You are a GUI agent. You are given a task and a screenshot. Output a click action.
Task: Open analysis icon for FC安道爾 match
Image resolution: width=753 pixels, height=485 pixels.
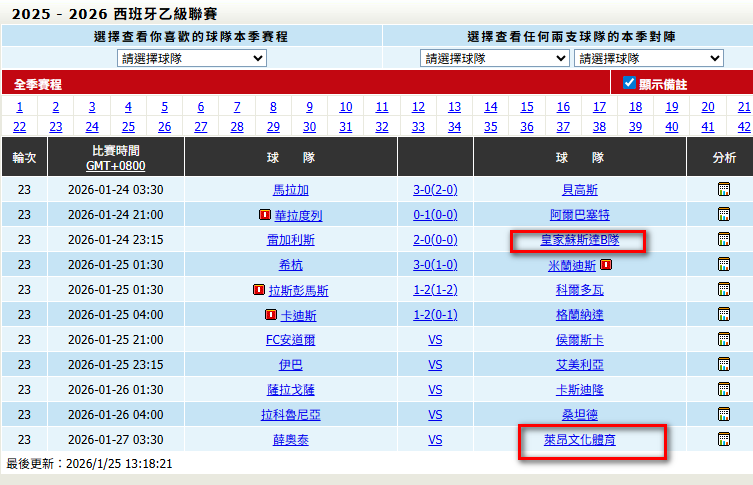724,340
